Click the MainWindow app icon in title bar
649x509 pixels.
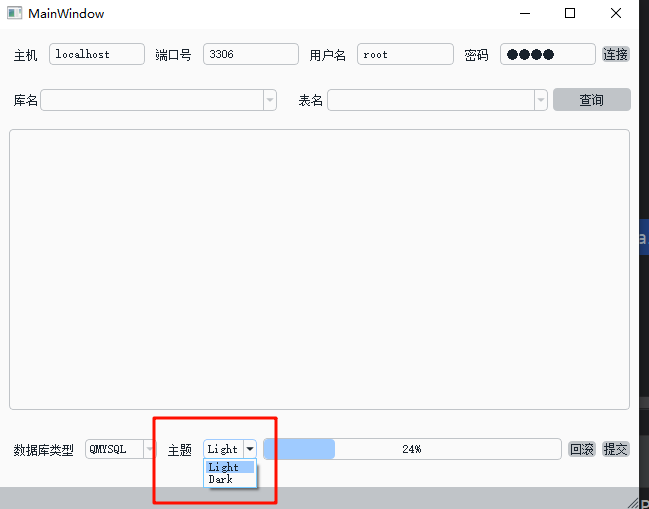[14, 13]
